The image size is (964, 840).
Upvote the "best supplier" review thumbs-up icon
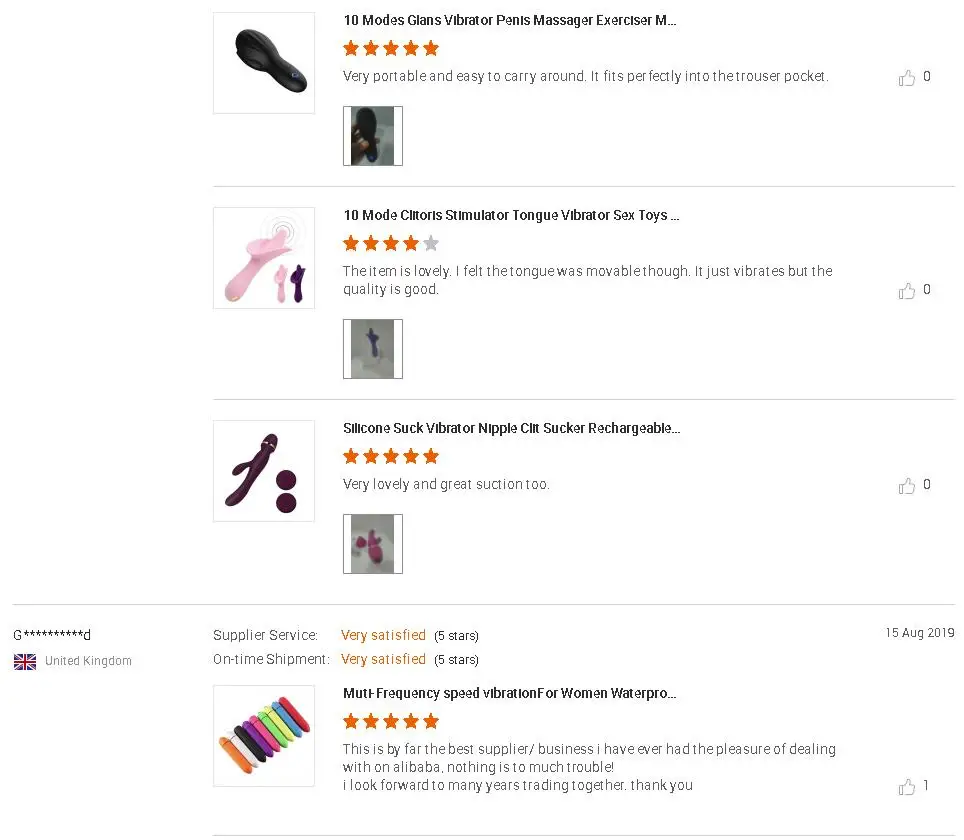[x=907, y=787]
